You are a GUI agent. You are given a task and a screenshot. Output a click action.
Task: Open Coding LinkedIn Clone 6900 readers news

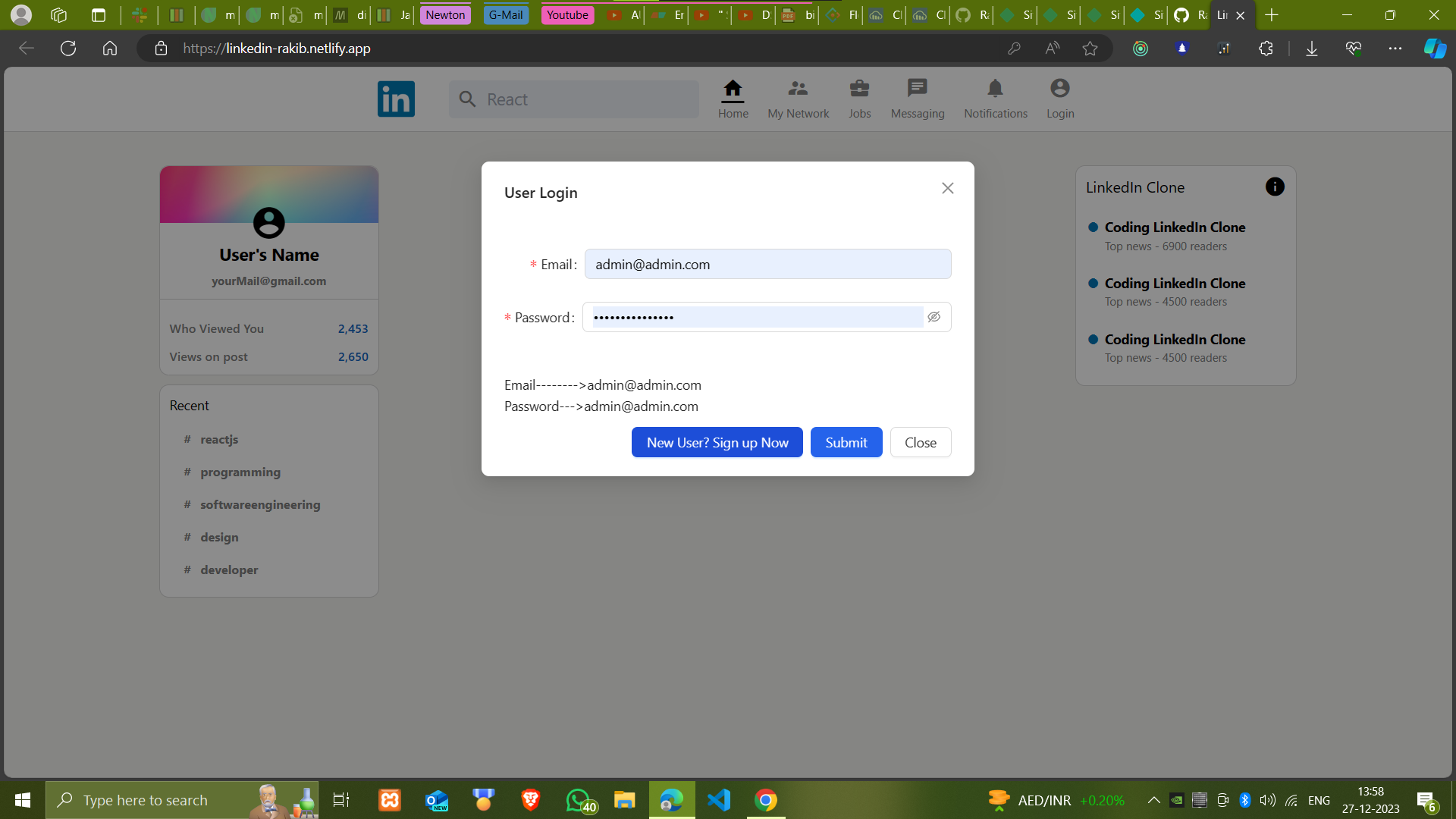tap(1175, 236)
